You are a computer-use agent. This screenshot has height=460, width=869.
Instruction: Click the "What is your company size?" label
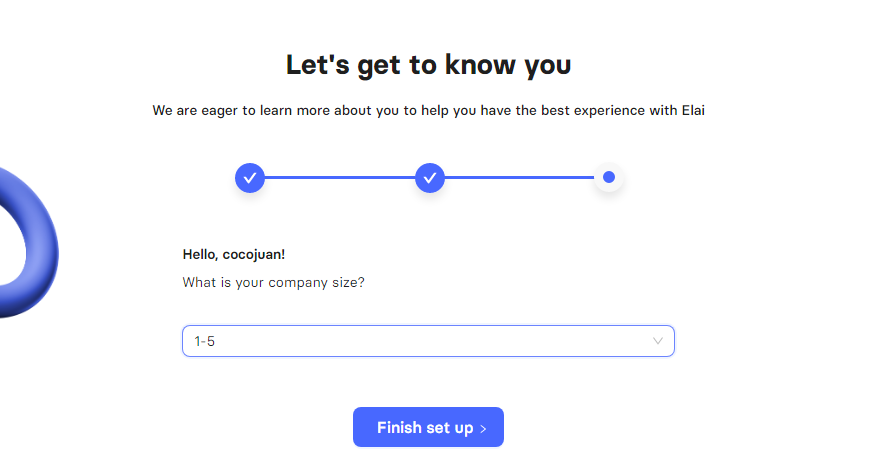point(274,283)
